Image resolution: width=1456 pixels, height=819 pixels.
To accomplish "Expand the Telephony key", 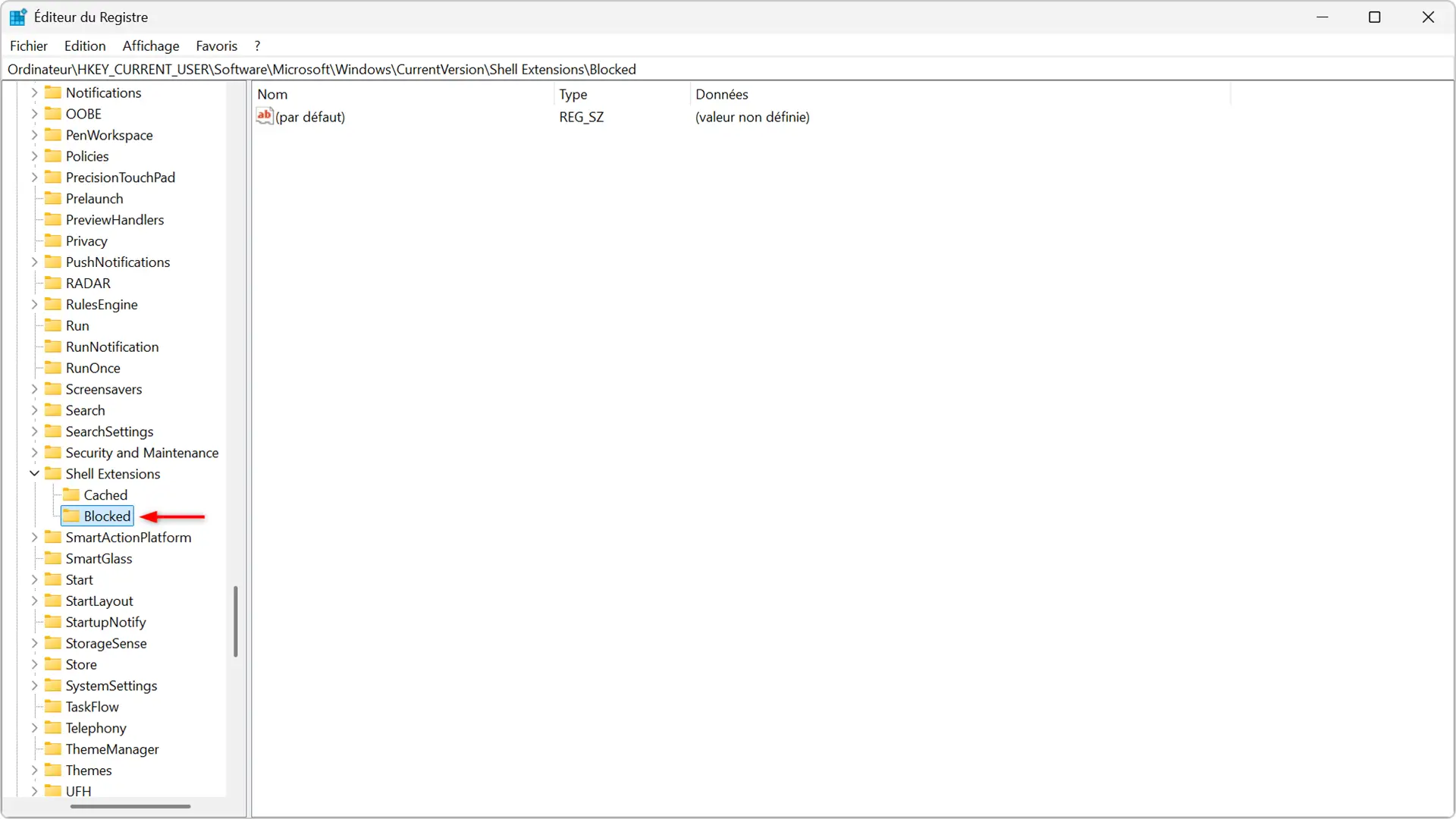I will [x=34, y=728].
